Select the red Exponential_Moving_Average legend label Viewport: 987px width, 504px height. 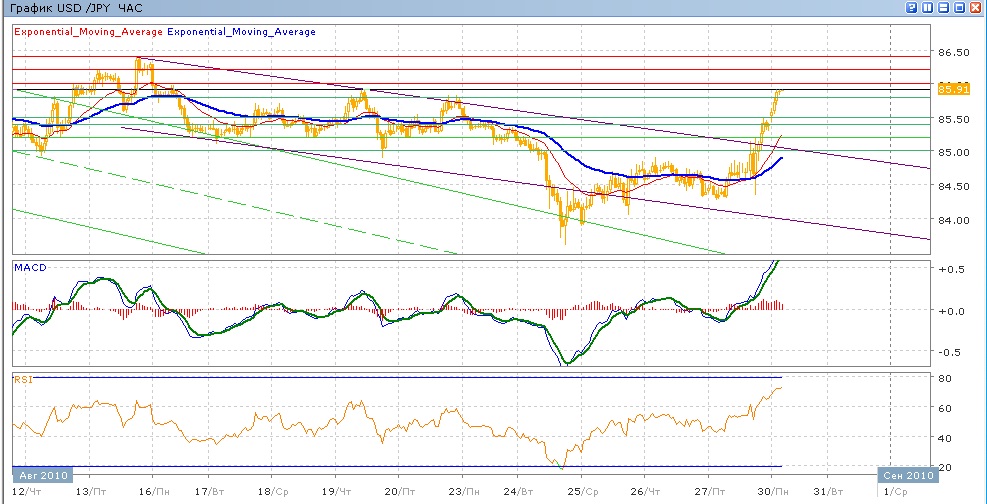click(87, 32)
